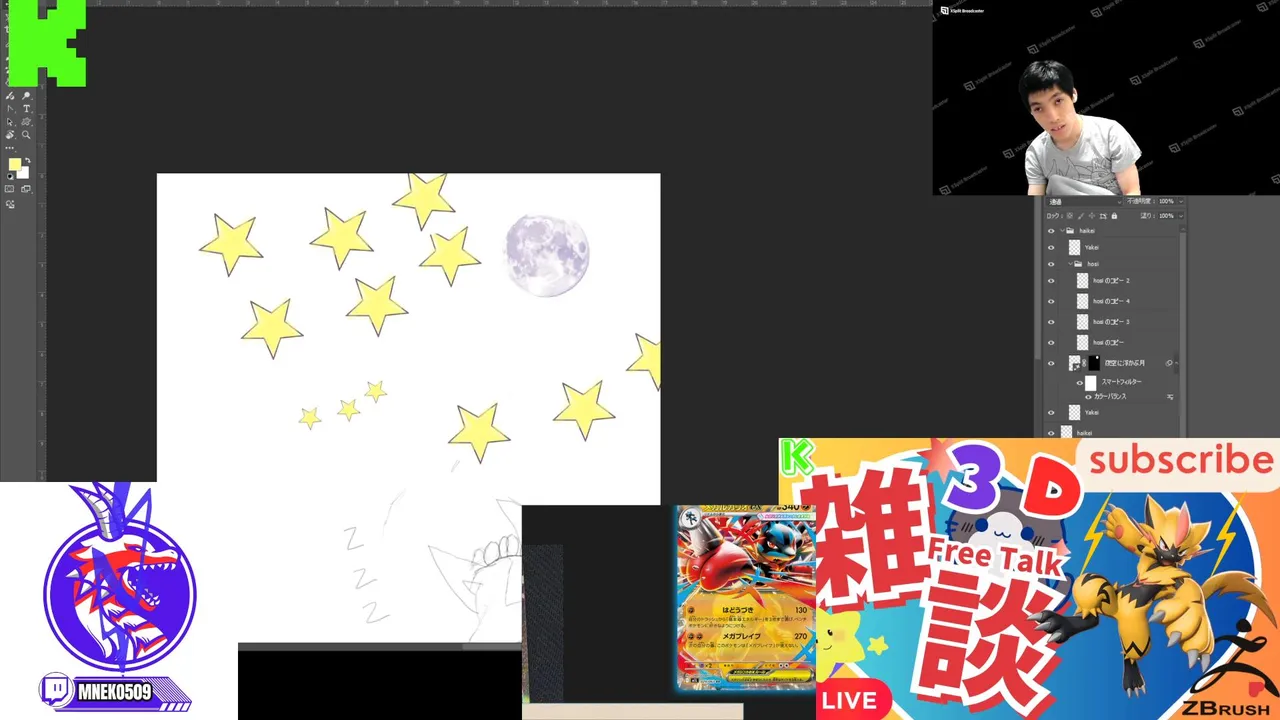Screen dimensions: 1280x720
Task: Hide the bottom haikei layer
Action: [x=1052, y=432]
